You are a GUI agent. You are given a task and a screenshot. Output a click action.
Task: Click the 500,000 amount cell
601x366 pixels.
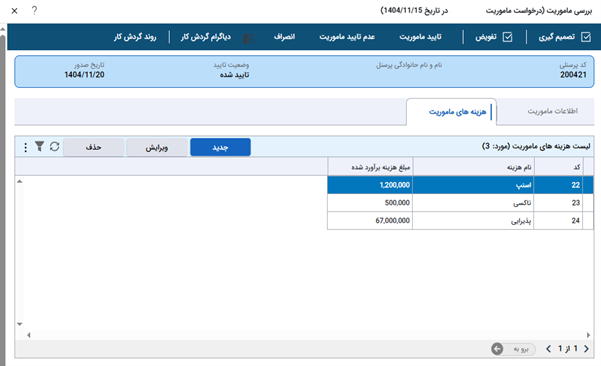[x=370, y=203]
